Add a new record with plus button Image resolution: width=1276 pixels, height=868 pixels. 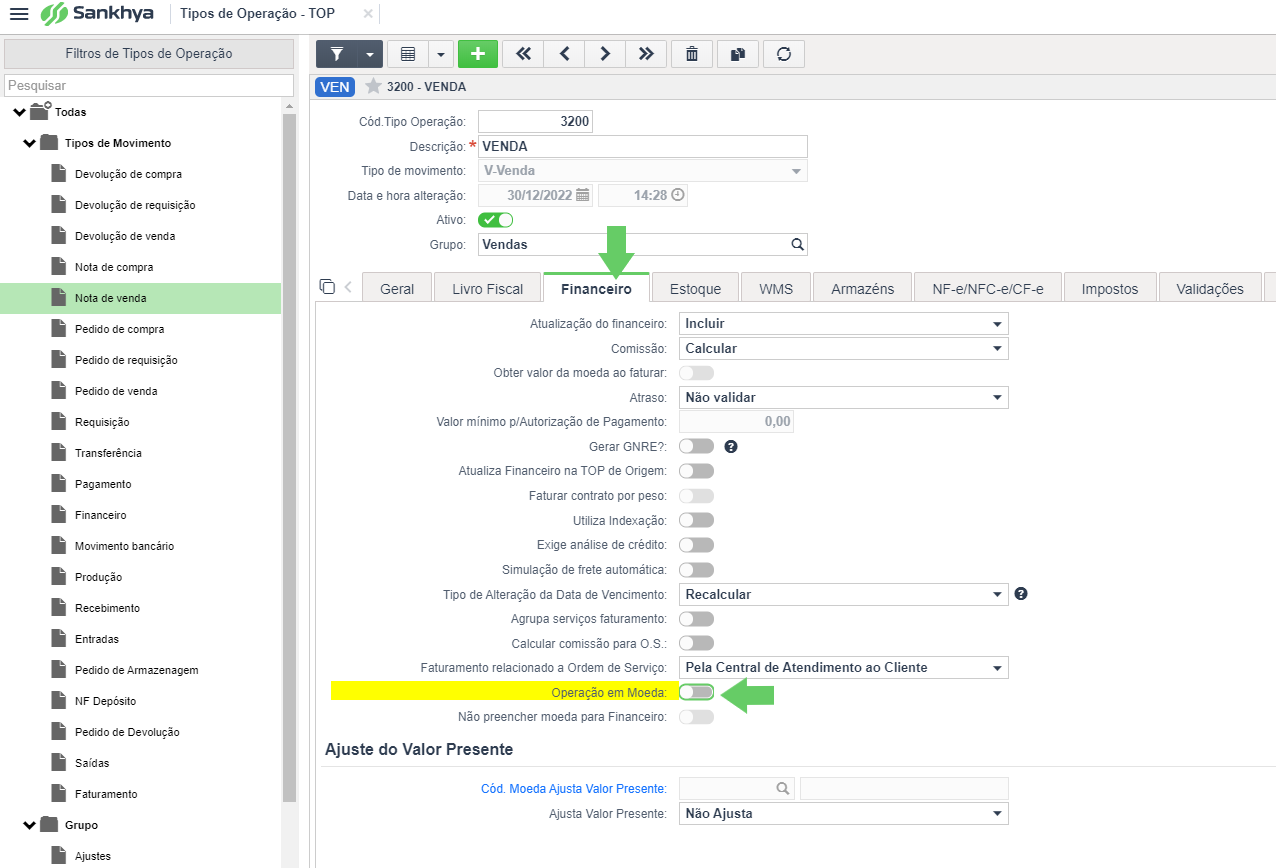click(478, 54)
